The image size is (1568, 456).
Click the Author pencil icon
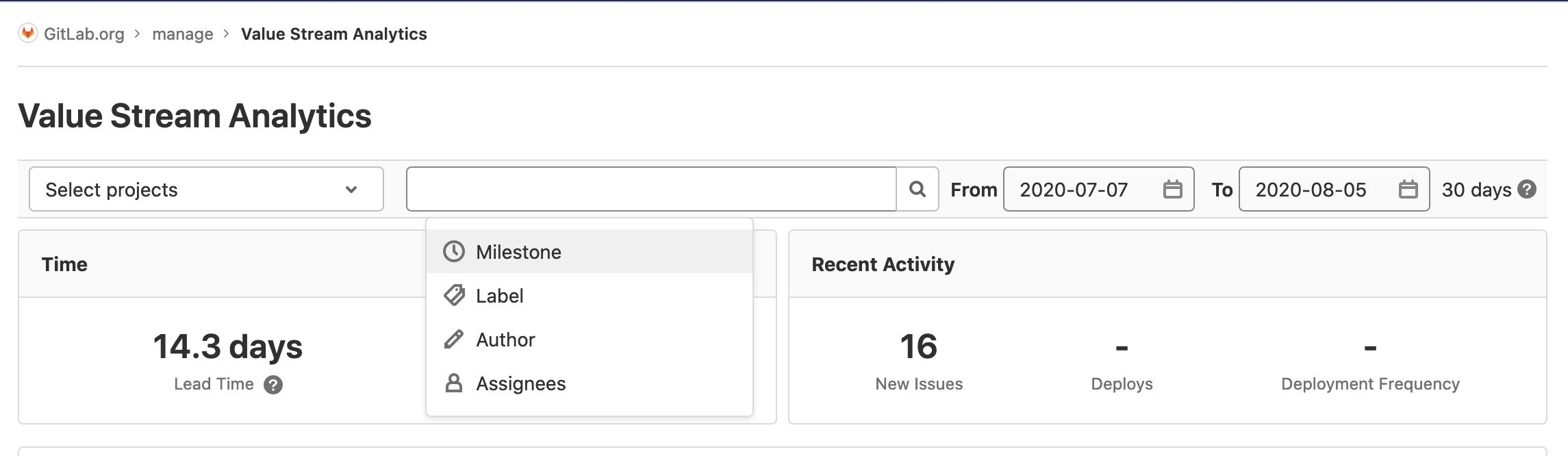point(453,340)
